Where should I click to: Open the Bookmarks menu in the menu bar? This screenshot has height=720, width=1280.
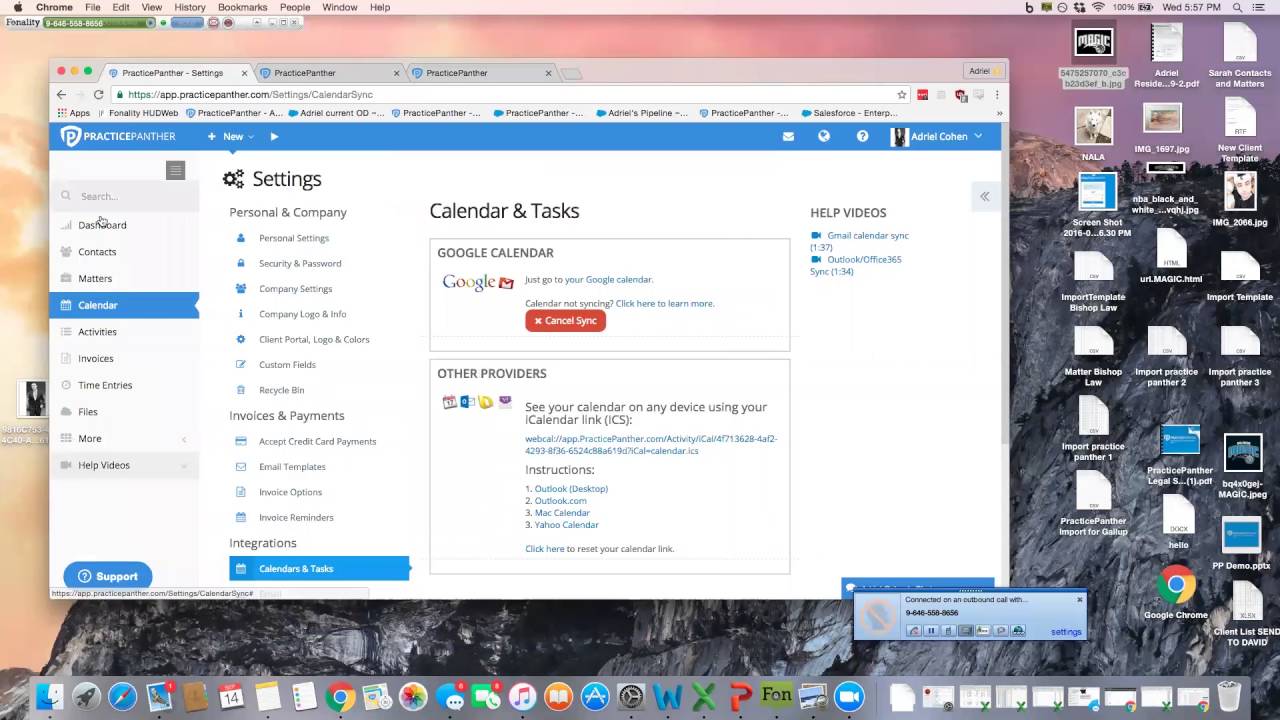242,7
